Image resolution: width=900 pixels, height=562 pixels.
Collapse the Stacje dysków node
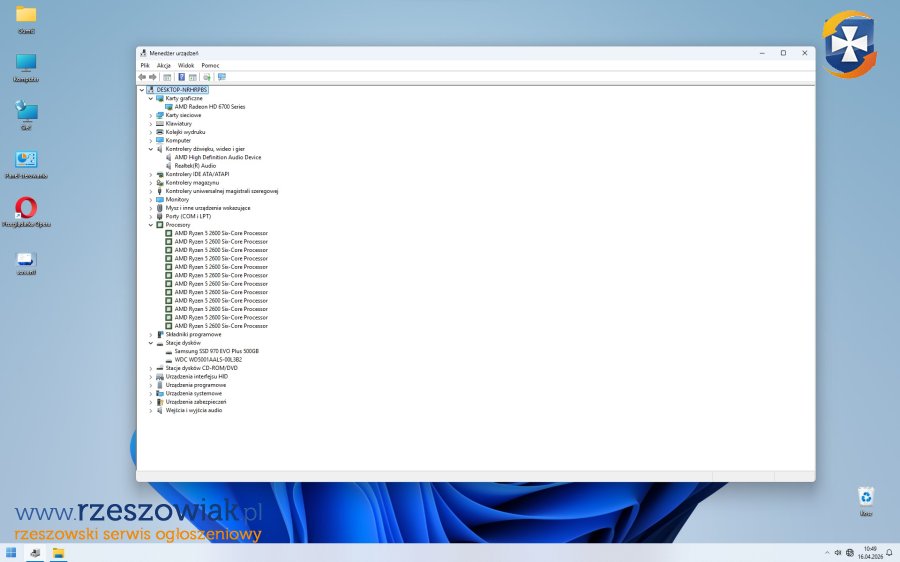[x=151, y=343]
